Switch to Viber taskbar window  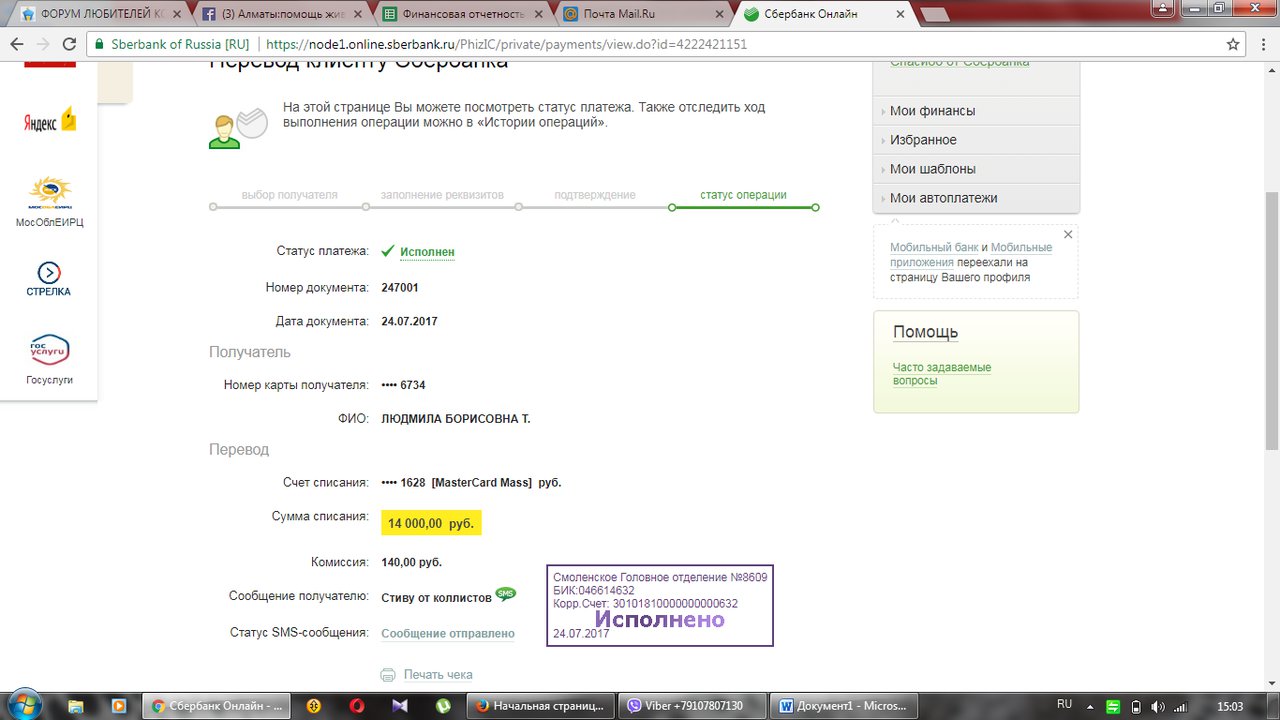[692, 705]
